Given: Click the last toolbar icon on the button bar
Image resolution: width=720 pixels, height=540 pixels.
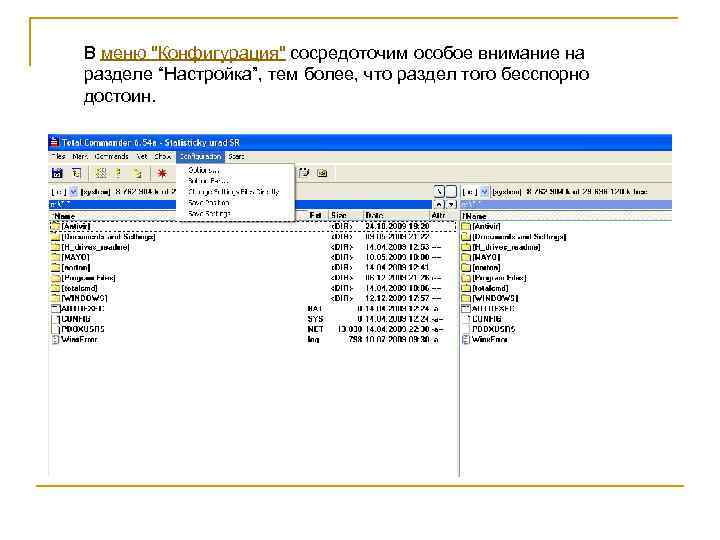Looking at the screenshot, I should [322, 173].
